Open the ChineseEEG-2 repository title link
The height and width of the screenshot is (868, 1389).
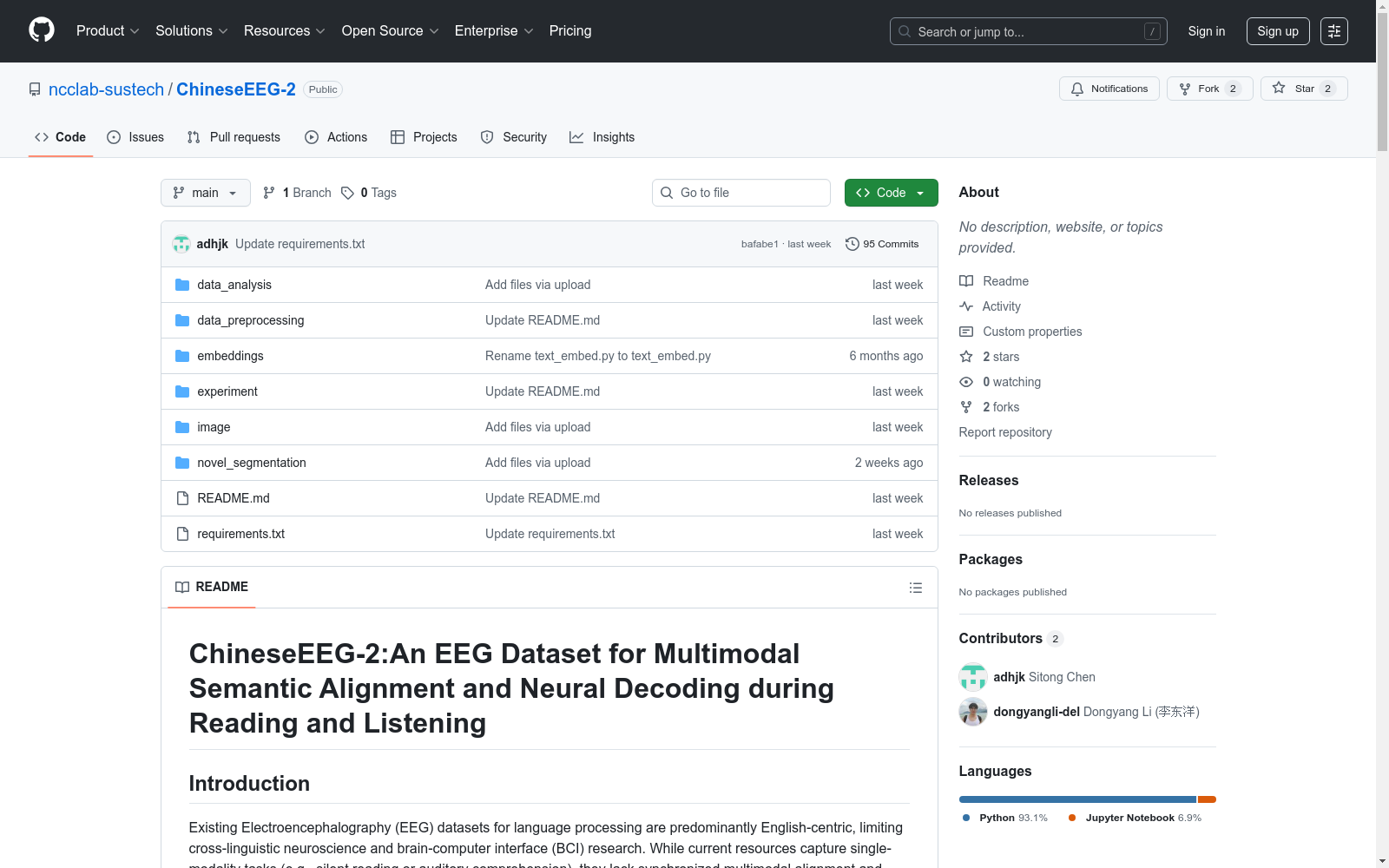236,89
